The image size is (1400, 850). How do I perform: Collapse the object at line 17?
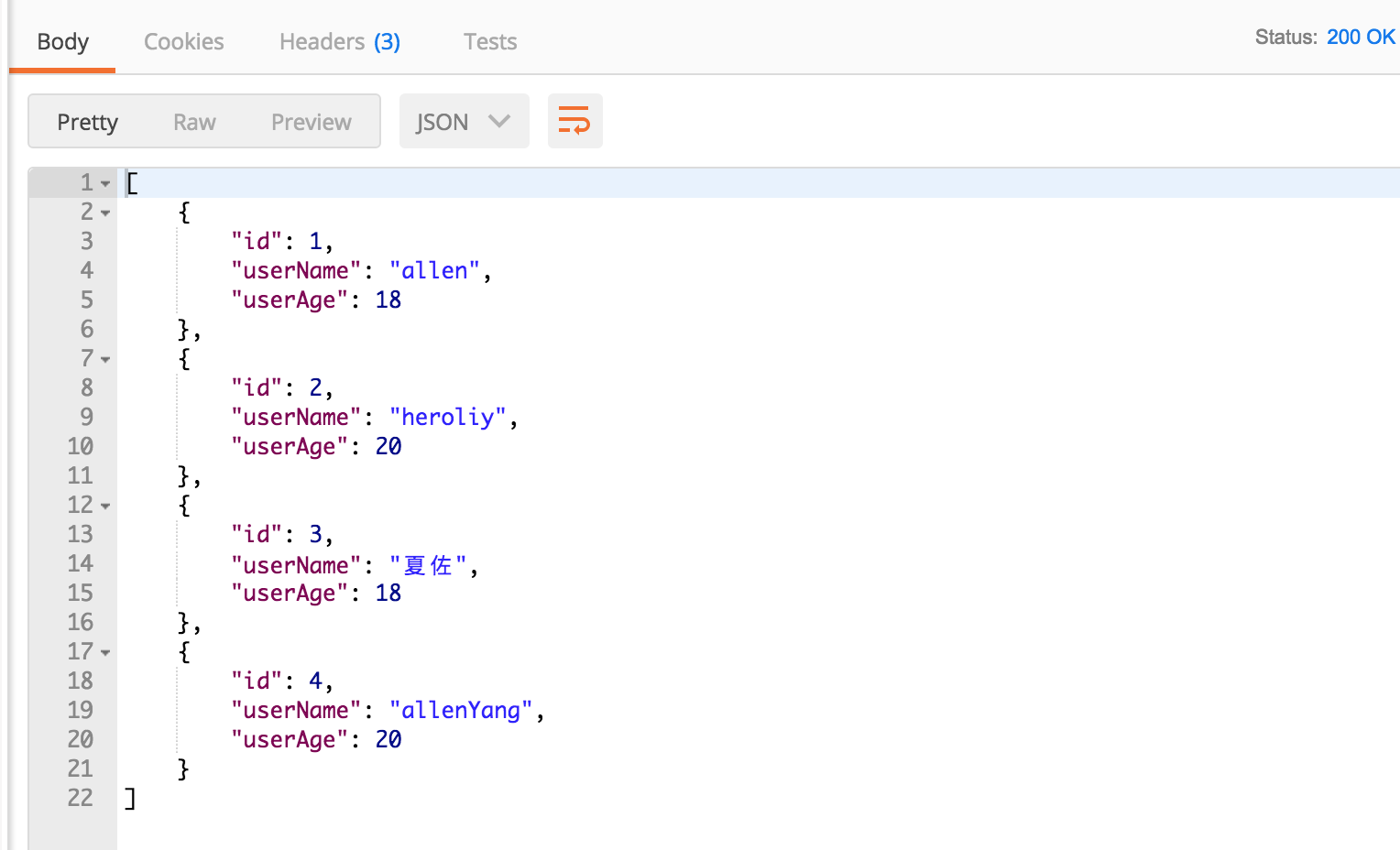pyautogui.click(x=105, y=653)
